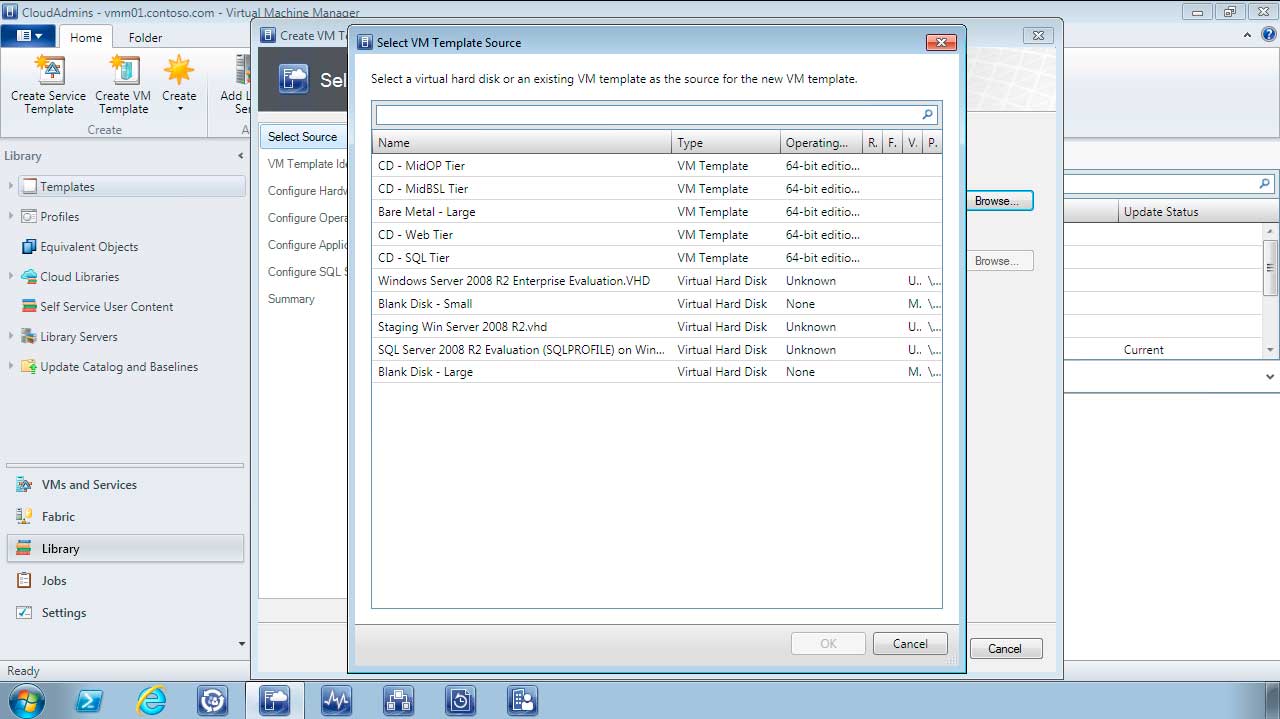Launch PowerShell from the taskbar
The image size is (1280, 719).
point(89,701)
